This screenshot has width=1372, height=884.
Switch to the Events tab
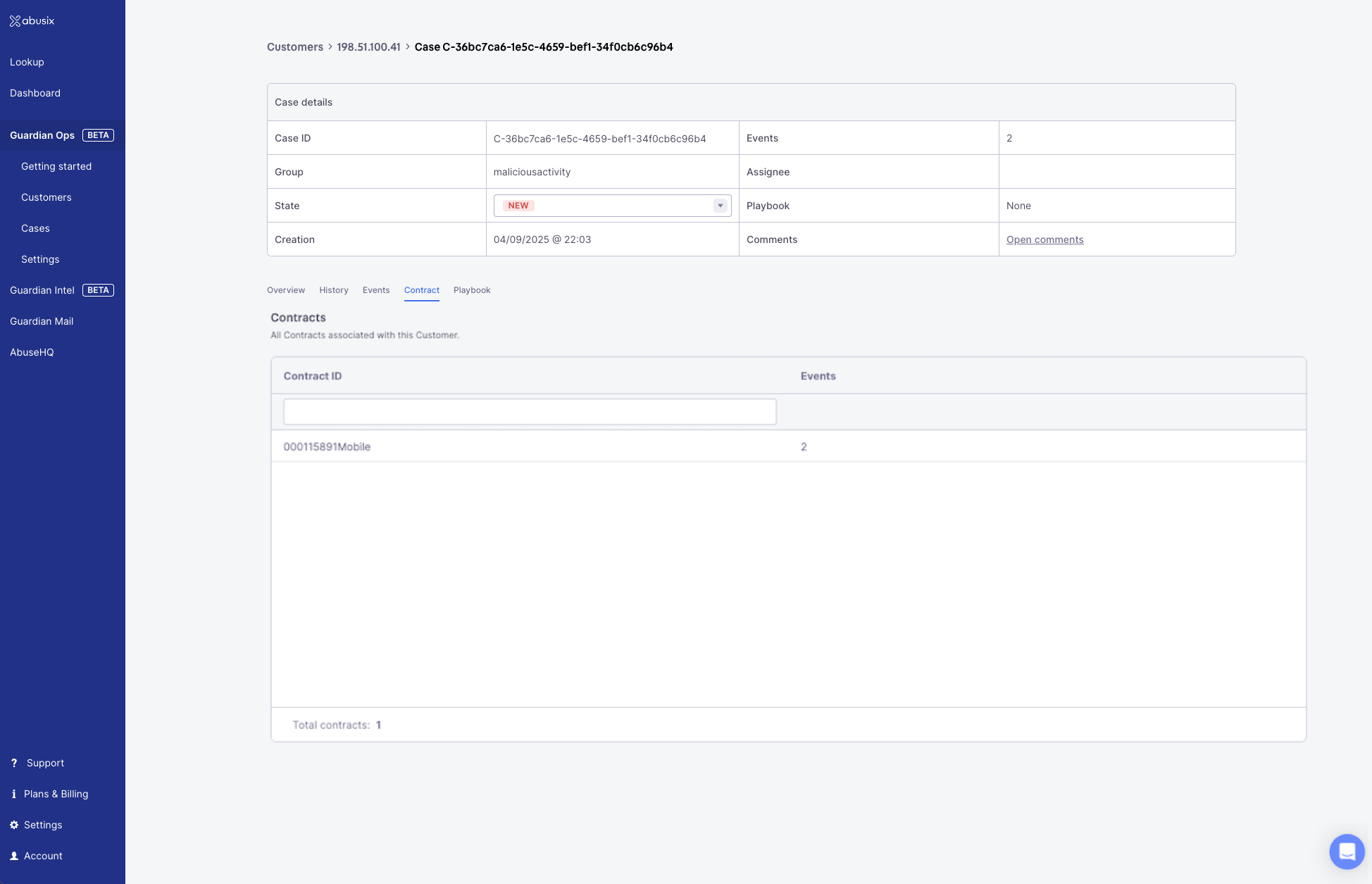coord(376,290)
